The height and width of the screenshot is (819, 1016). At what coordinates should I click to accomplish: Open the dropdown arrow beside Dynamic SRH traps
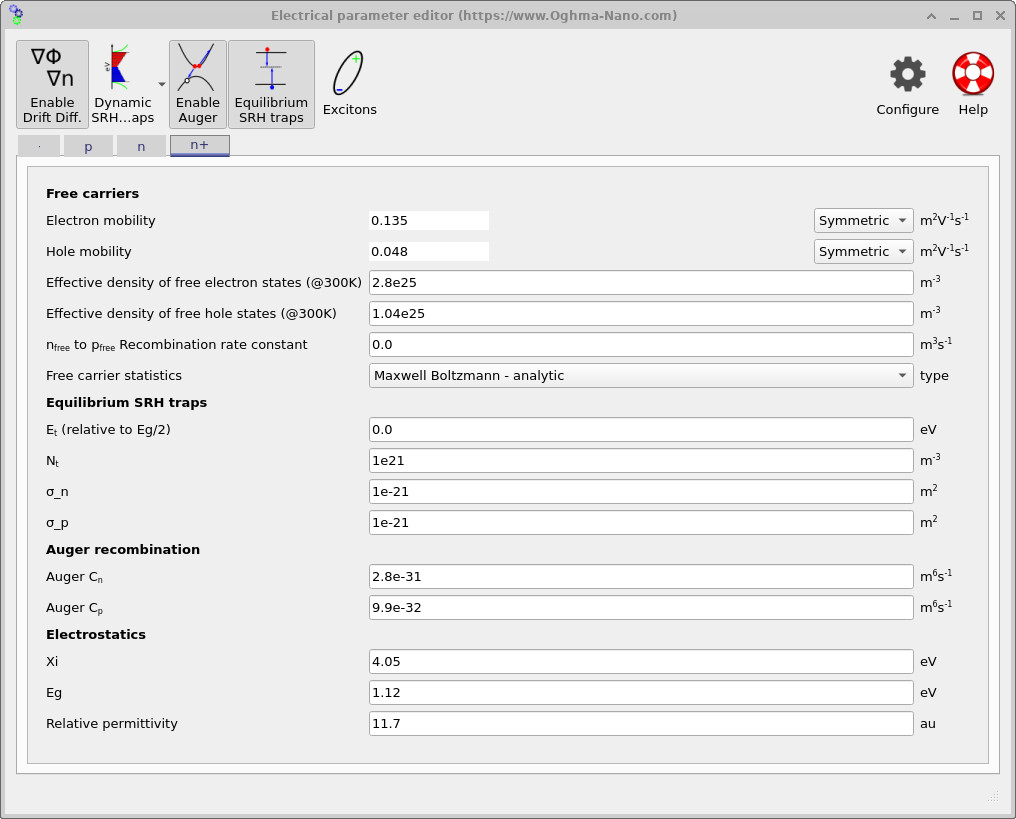[161, 84]
